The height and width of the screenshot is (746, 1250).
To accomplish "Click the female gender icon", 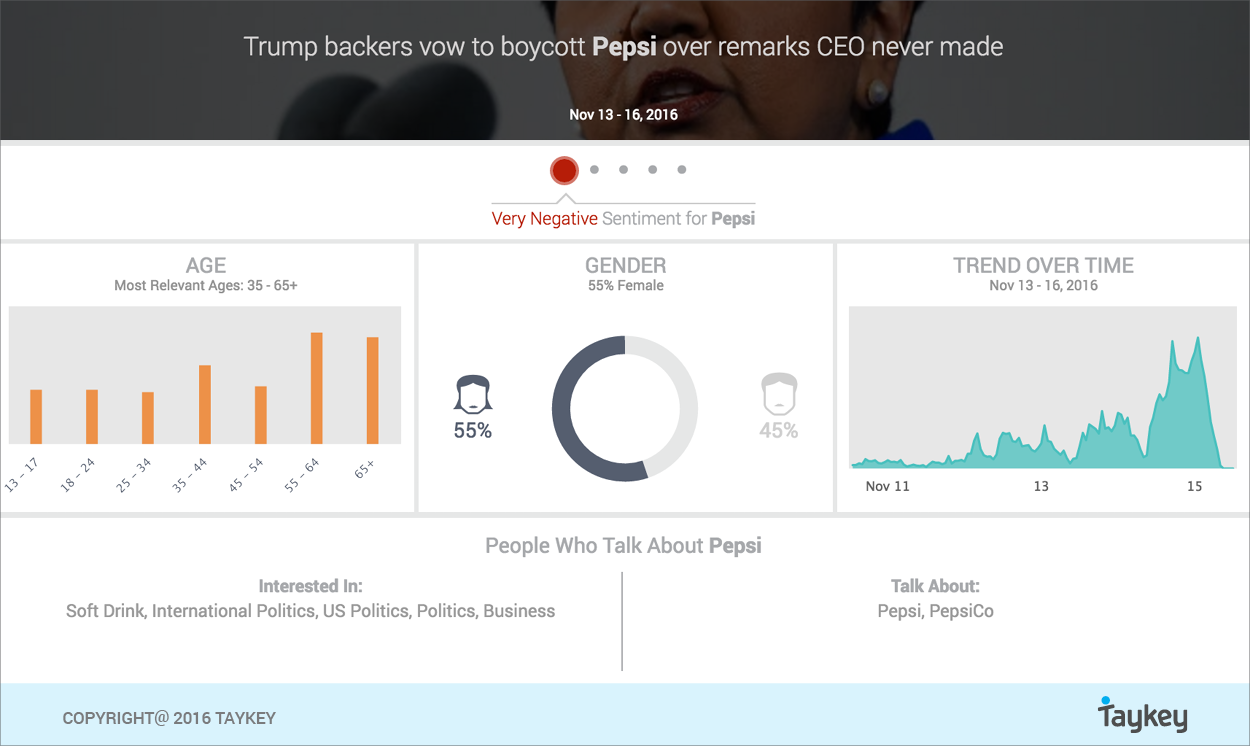I will [473, 394].
